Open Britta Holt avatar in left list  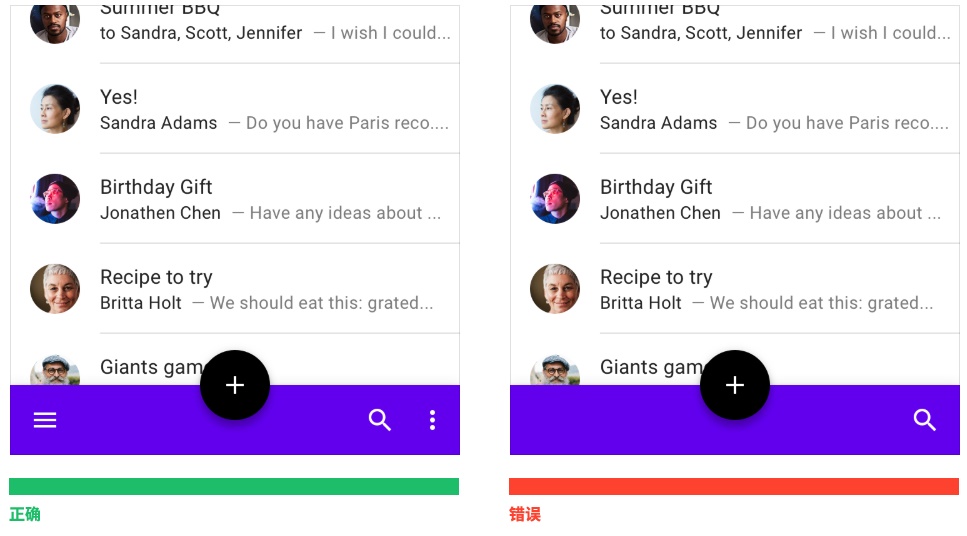55,289
